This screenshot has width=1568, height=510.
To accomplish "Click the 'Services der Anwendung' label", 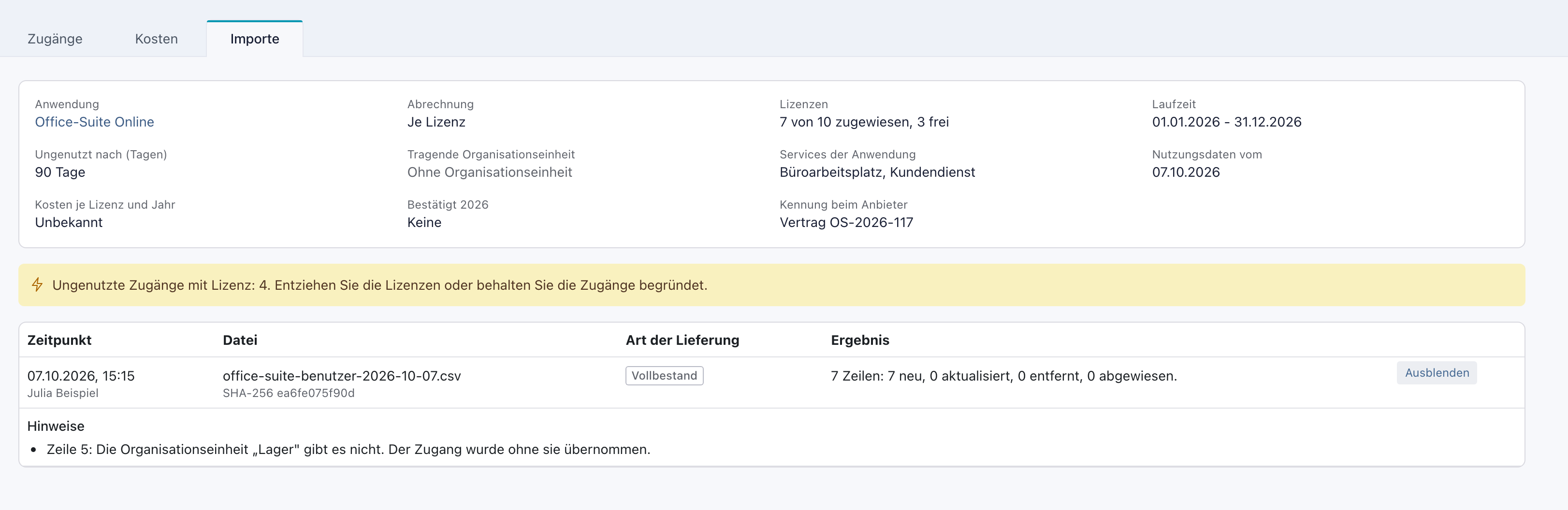I will (x=847, y=155).
